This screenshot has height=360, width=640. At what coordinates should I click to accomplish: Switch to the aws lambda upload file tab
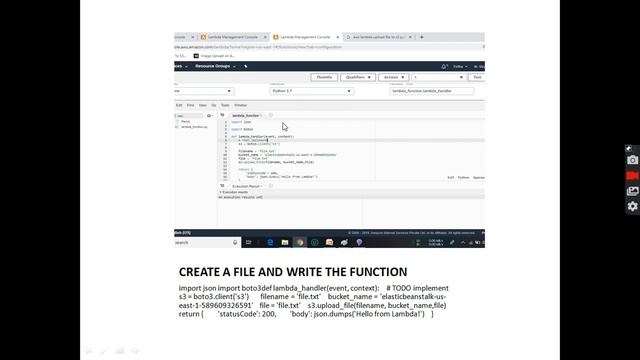pyautogui.click(x=378, y=37)
